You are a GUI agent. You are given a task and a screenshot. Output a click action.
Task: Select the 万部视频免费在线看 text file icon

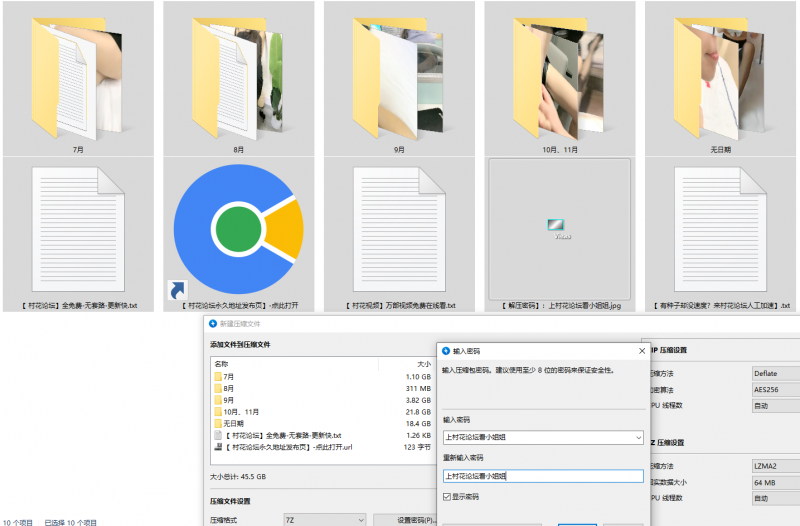click(398, 228)
